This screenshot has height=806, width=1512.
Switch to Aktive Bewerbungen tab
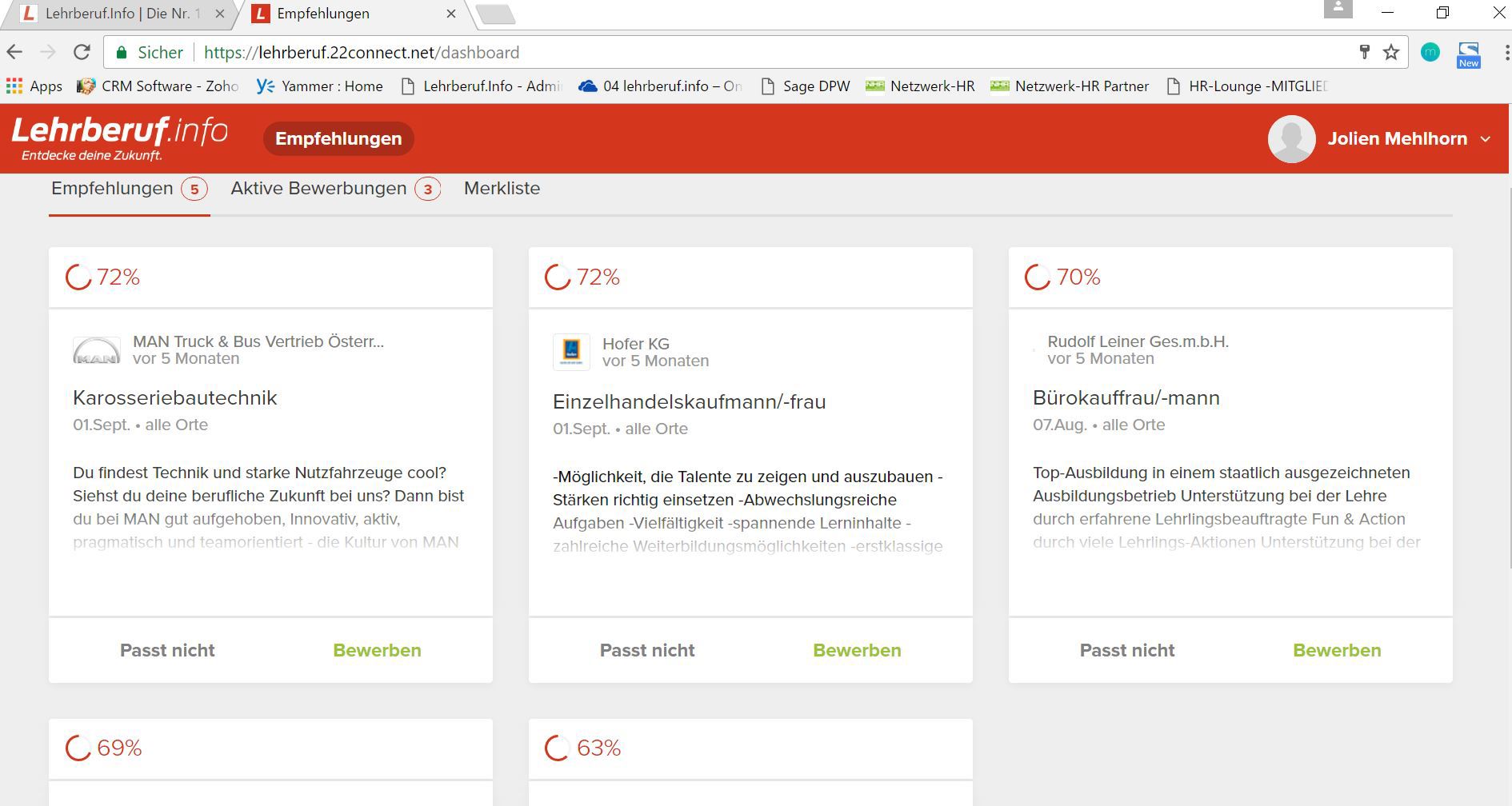coord(318,189)
